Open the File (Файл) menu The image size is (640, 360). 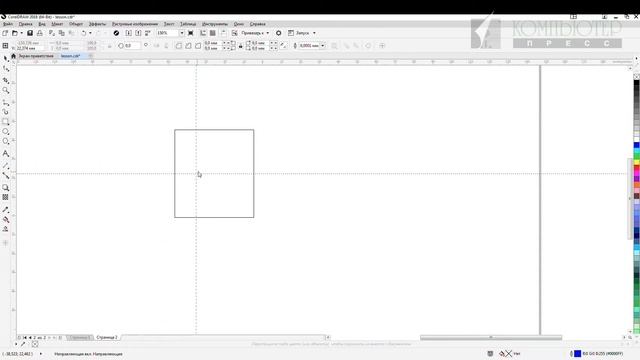click(x=7, y=24)
